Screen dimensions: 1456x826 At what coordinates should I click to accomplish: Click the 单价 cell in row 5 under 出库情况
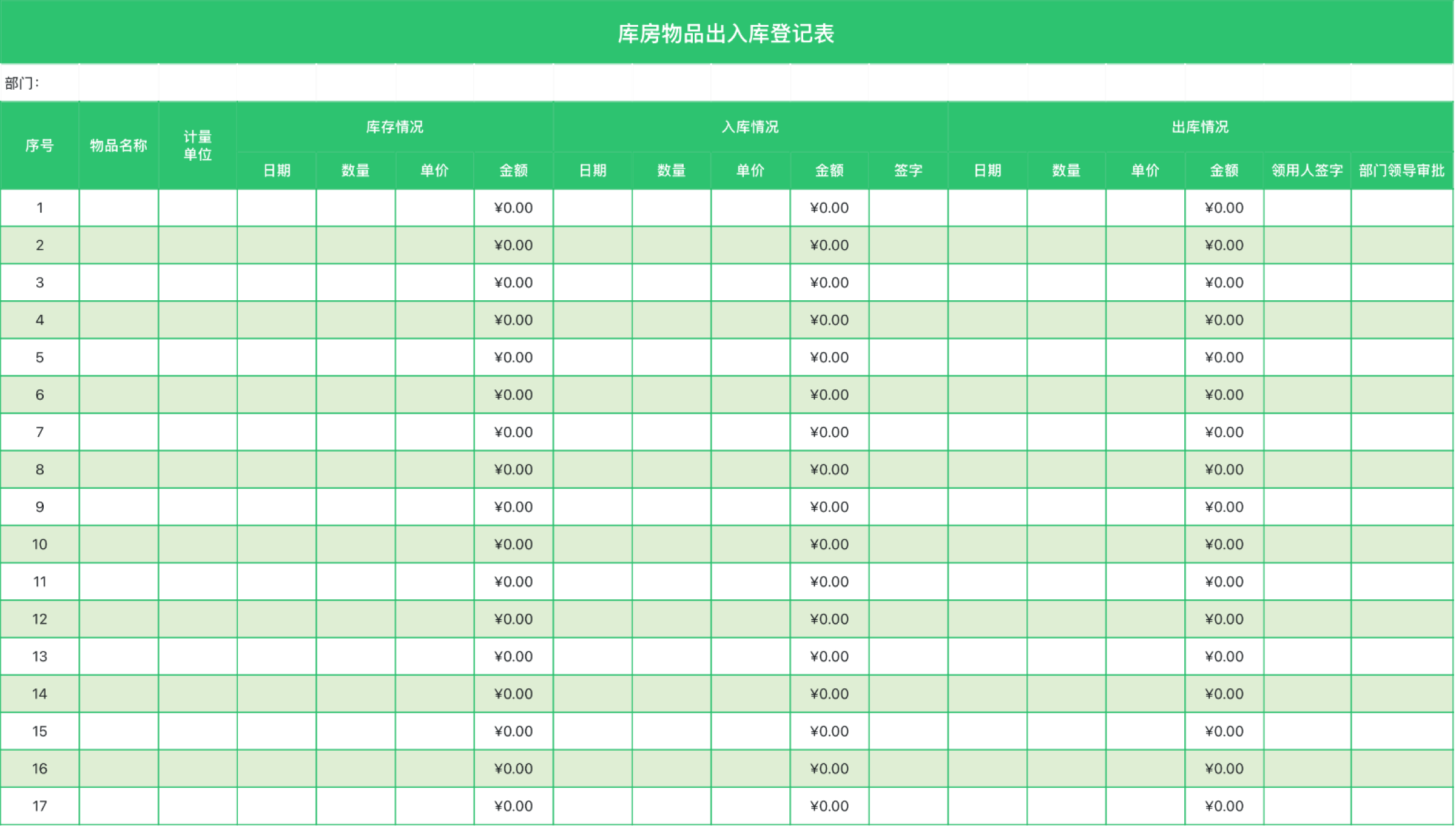point(1147,357)
